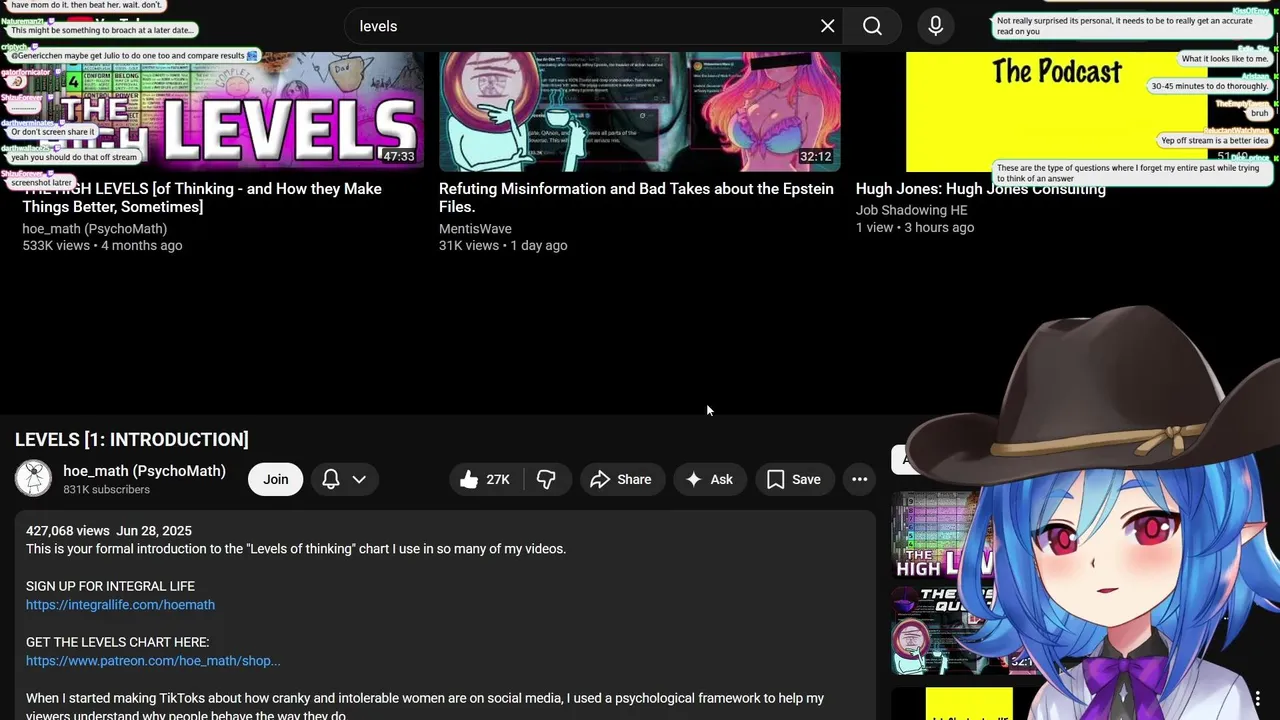Click '1 view • 3 hours ago' text
Viewport: 1280px width, 720px height.
(915, 227)
